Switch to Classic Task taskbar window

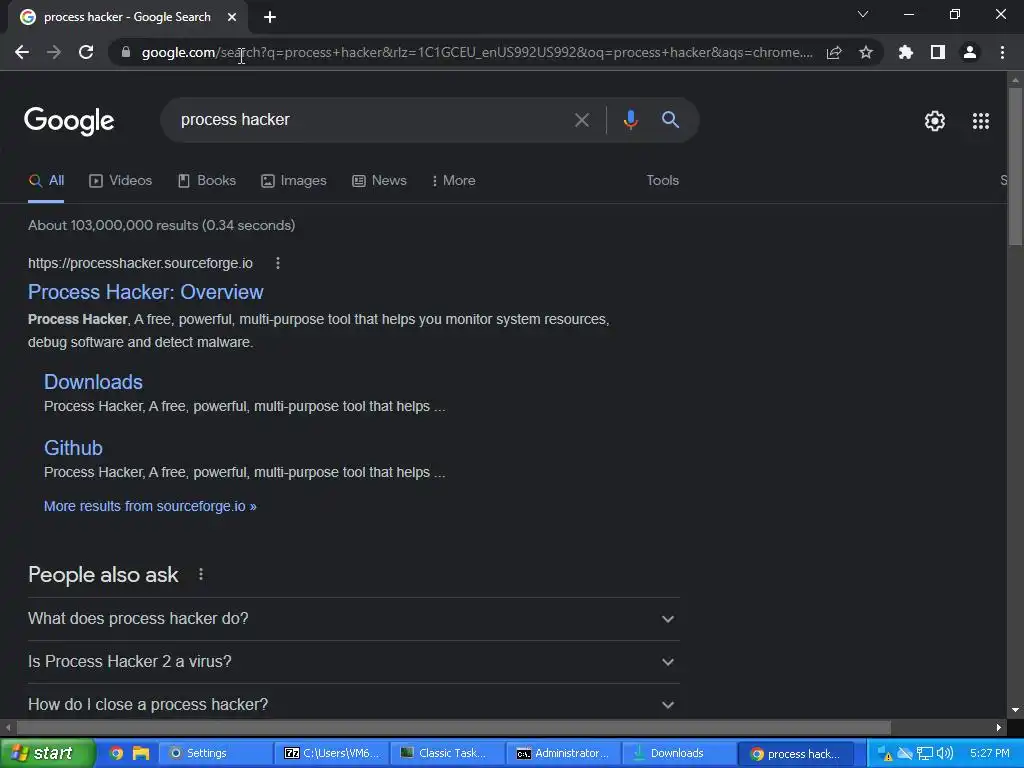pyautogui.click(x=447, y=754)
